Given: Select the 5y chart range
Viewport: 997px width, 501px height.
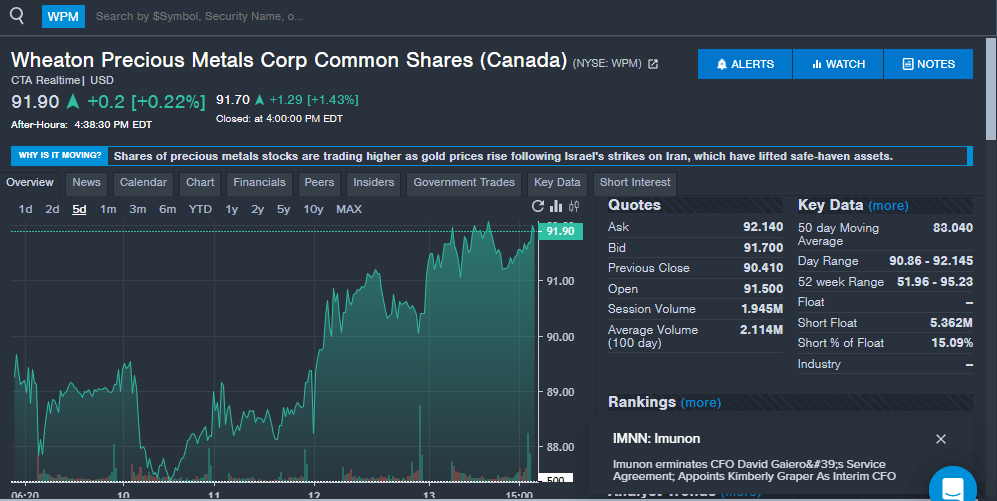Looking at the screenshot, I should coord(284,209).
